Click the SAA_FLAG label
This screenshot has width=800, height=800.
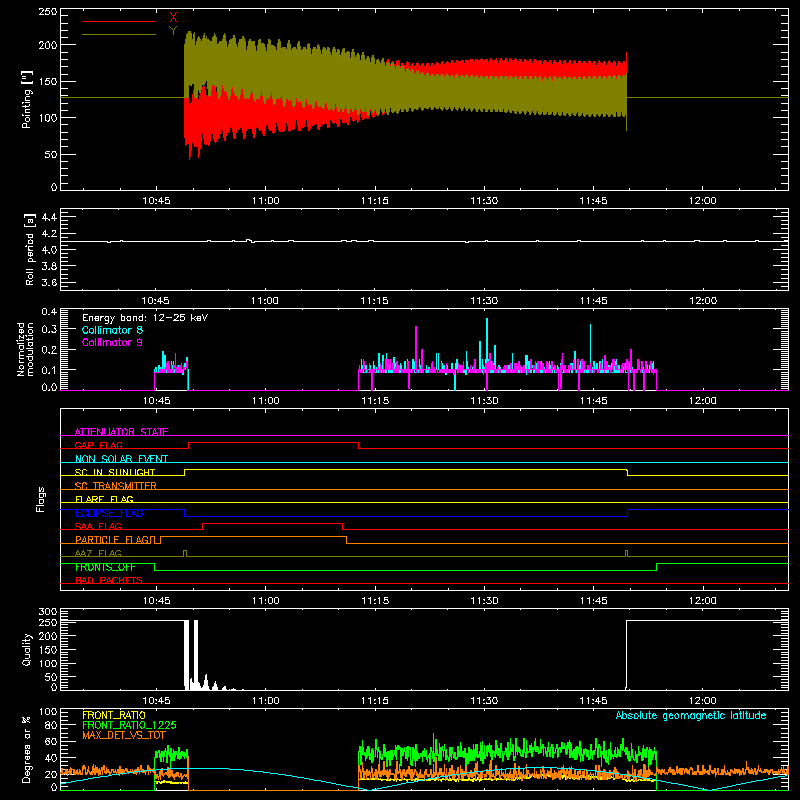[98, 526]
